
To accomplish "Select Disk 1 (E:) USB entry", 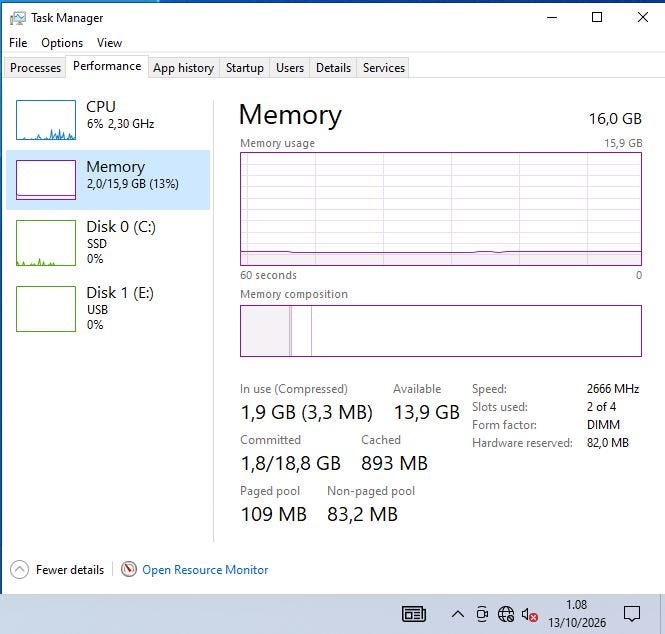I will pyautogui.click(x=108, y=308).
